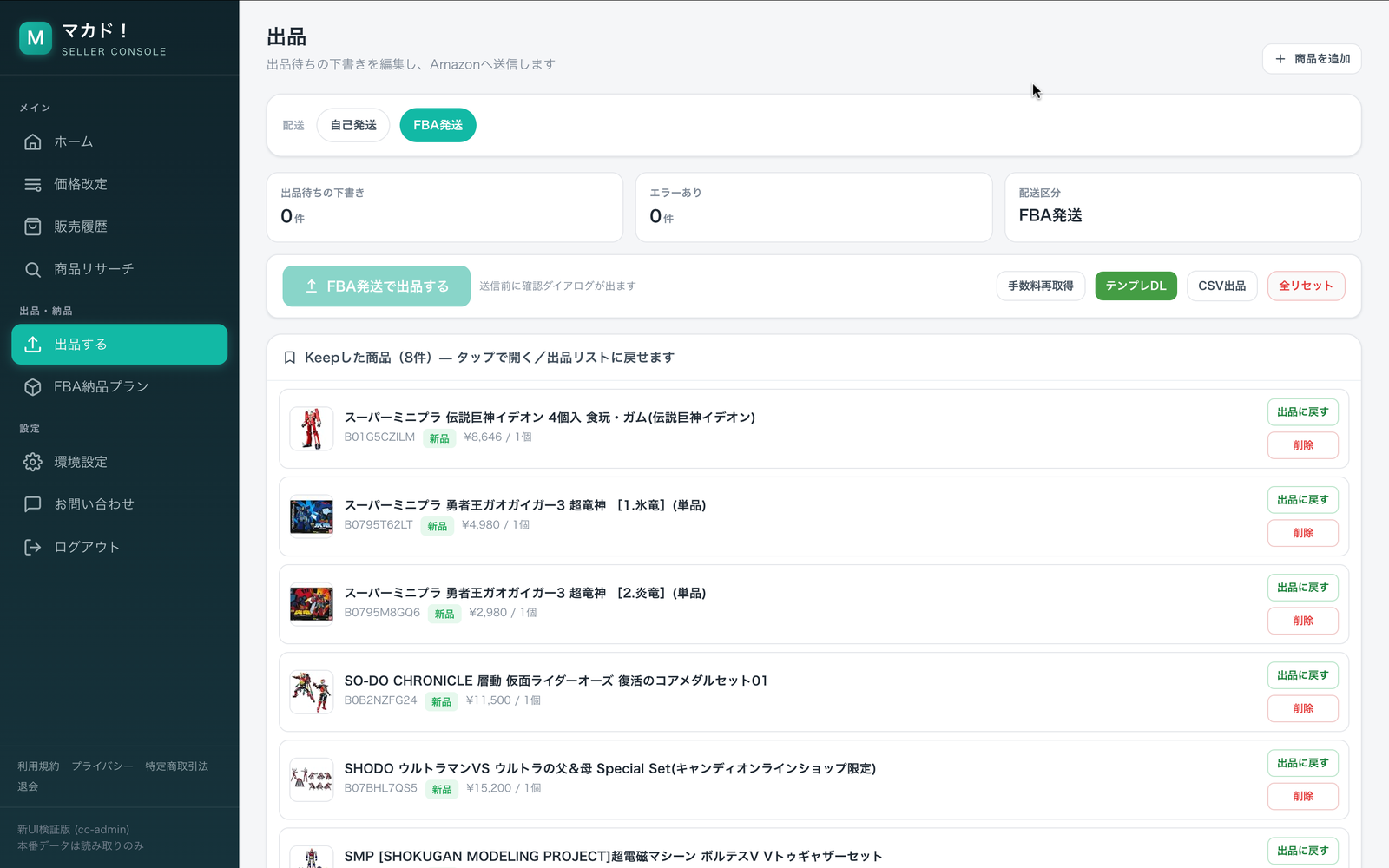Open FBA納品プラン section
This screenshot has height=868, width=1389.
point(120,387)
